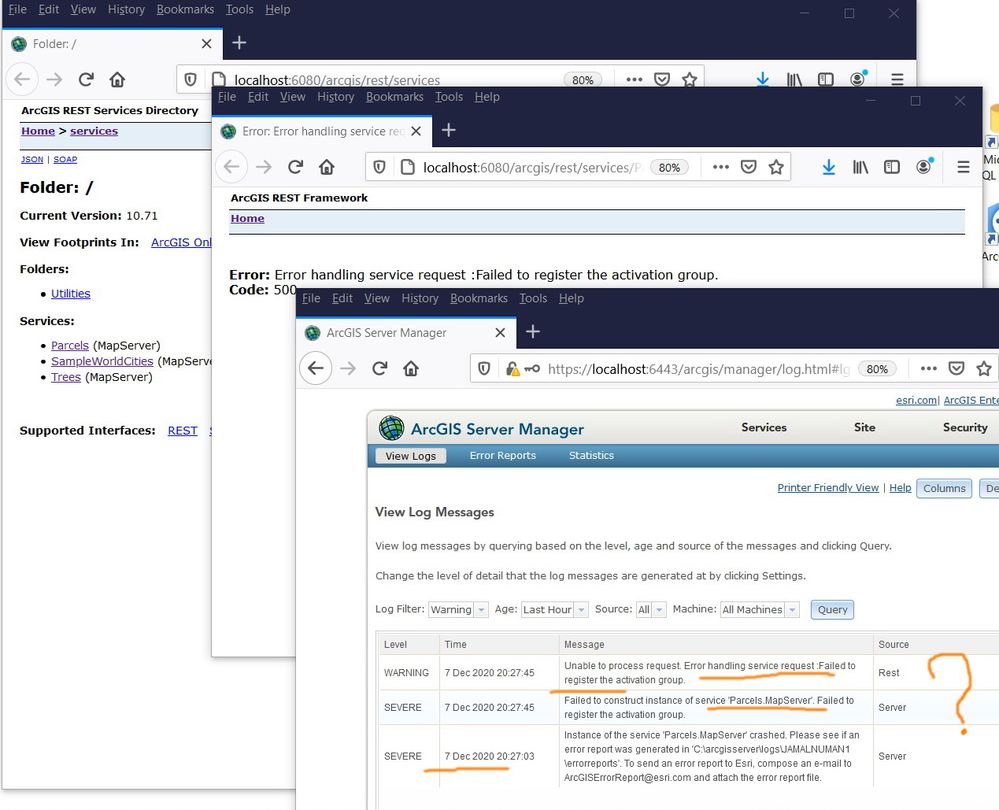Screen dimensions: 999x810
Task: Reload page in Server Manager window
Action: tap(380, 368)
